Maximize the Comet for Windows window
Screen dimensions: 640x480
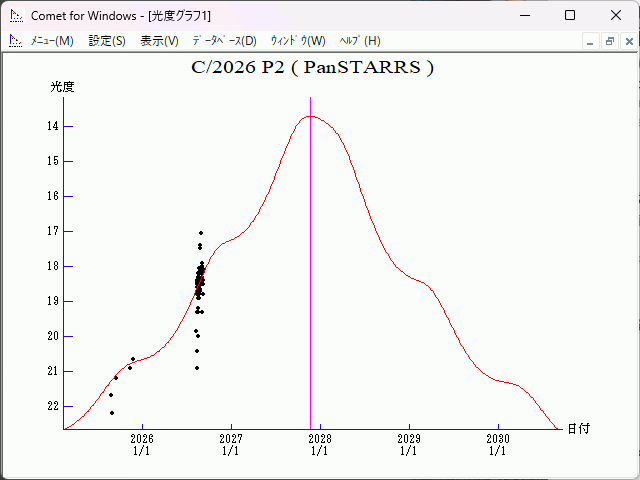coord(570,16)
